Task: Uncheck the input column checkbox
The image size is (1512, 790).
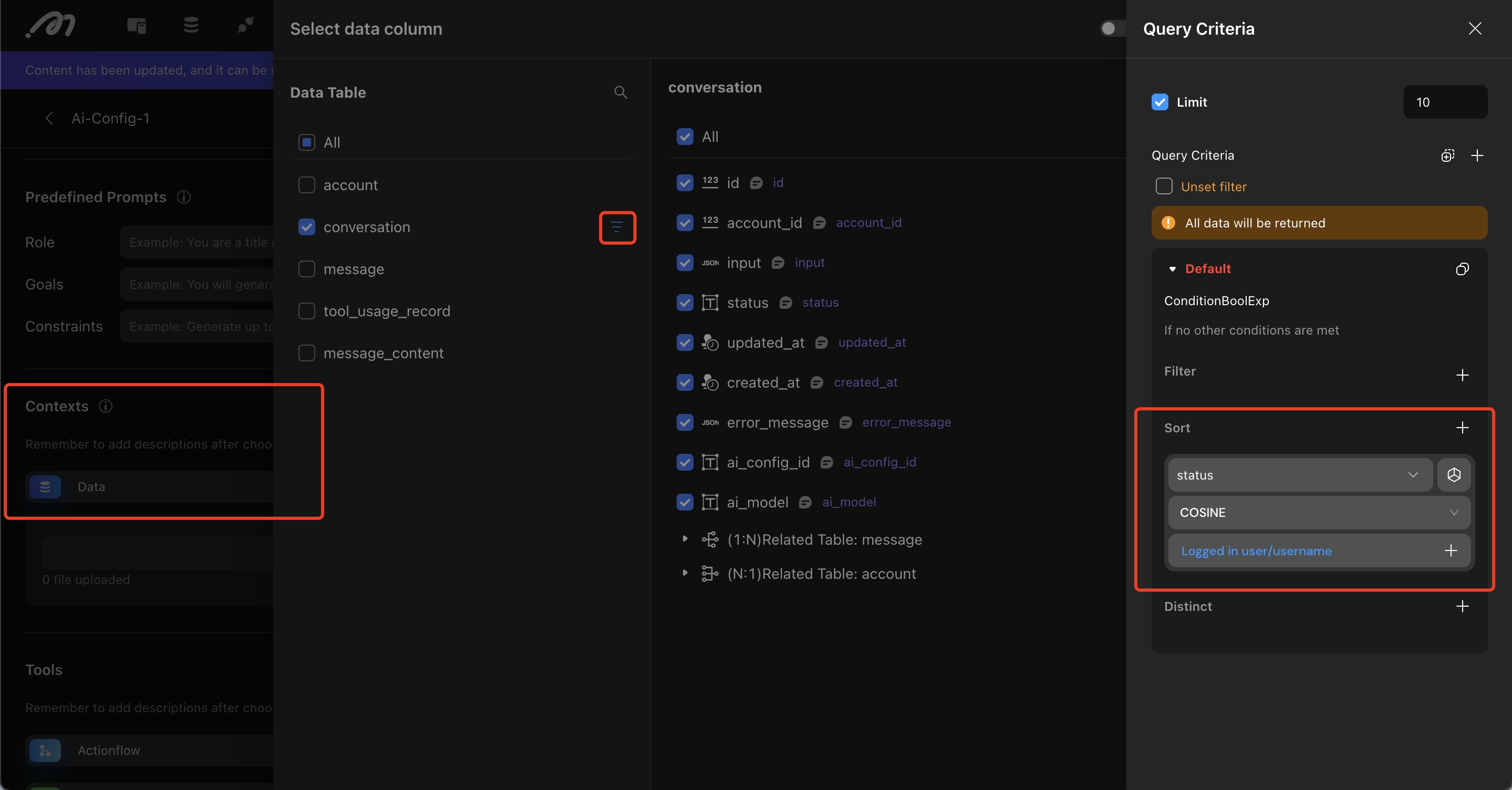Action: (x=685, y=262)
